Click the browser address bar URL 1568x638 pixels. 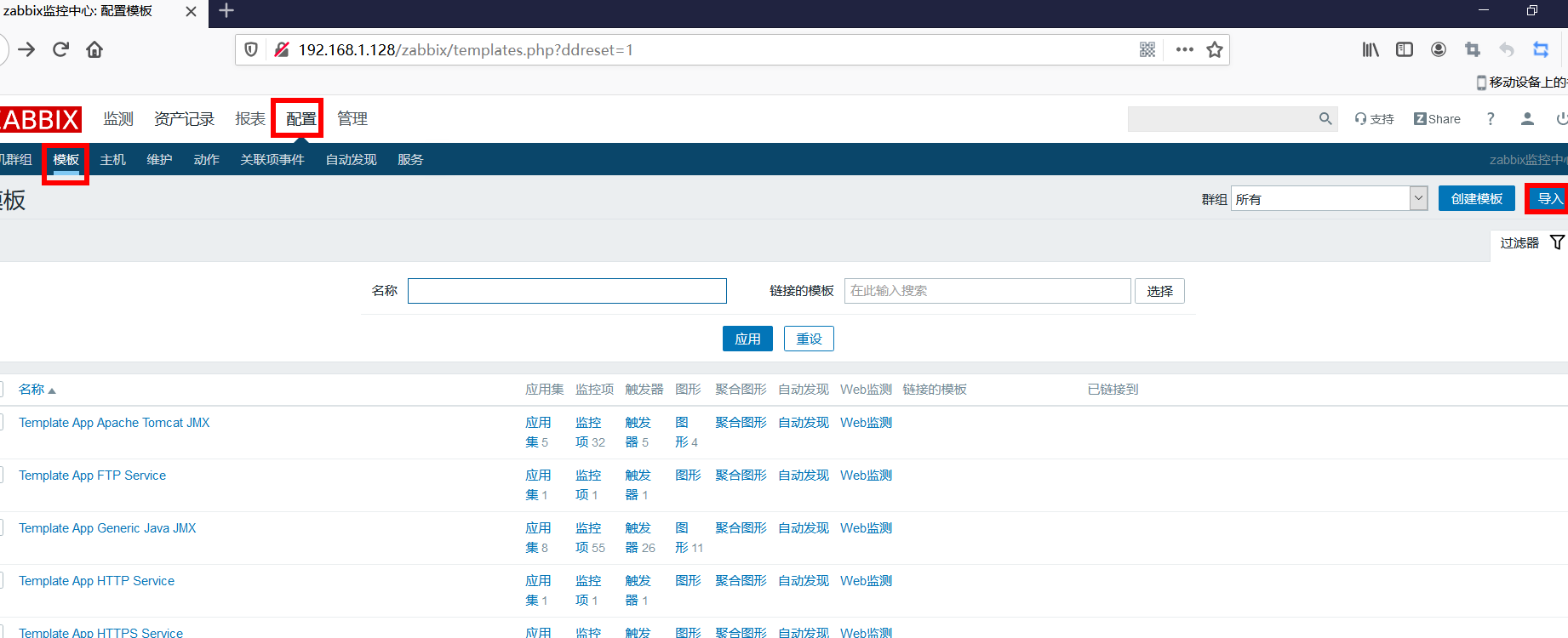point(466,50)
